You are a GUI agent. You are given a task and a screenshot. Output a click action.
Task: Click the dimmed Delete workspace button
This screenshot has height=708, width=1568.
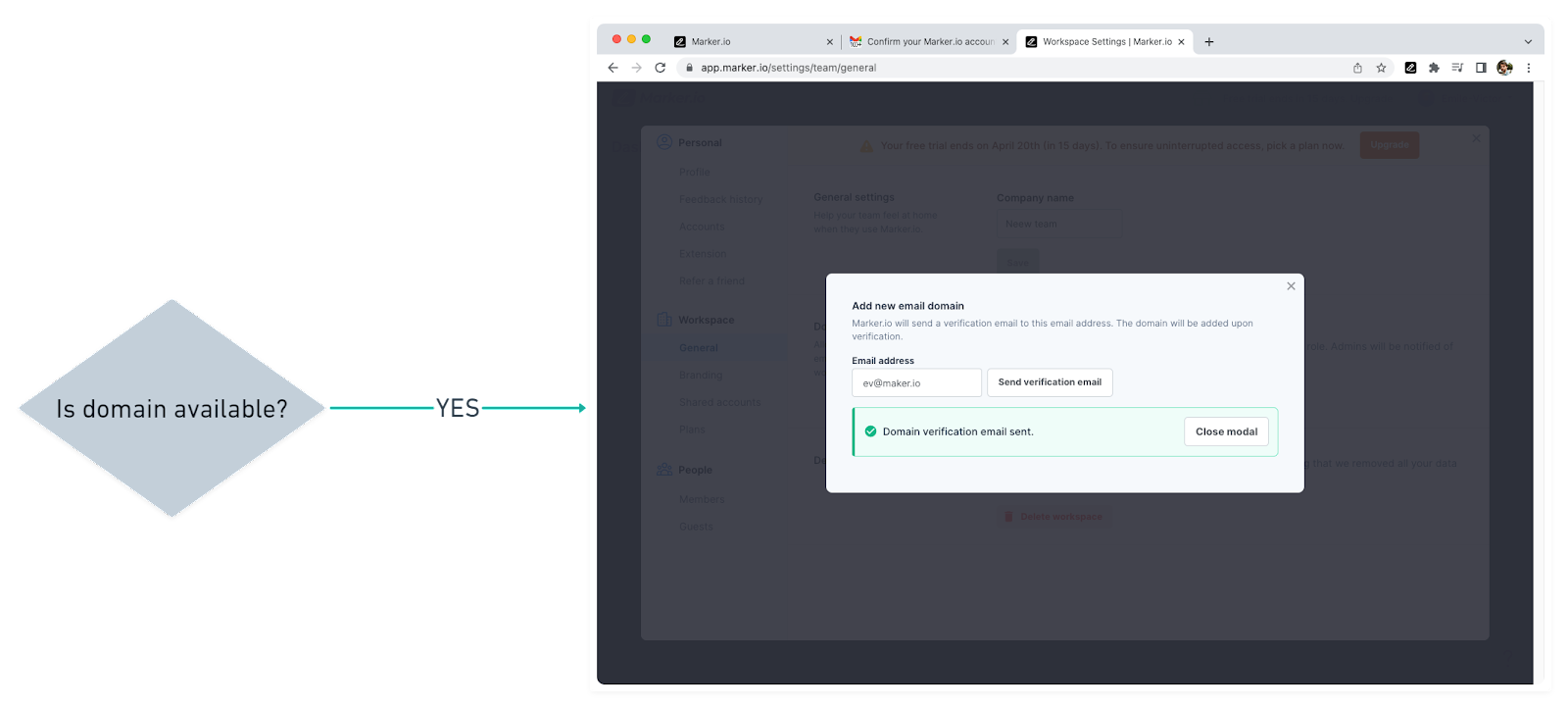(x=1054, y=517)
